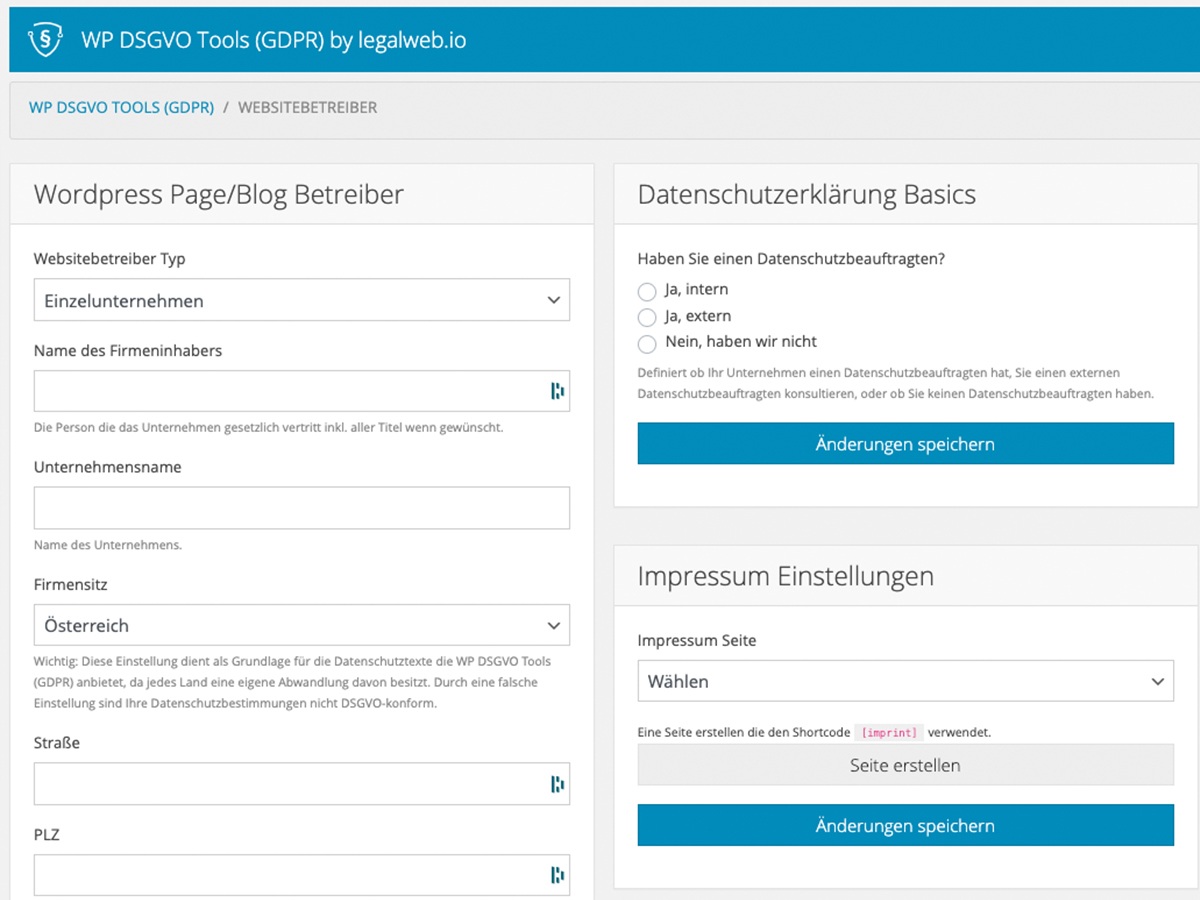Choose 'Nein, haben wir nicht' radio option

click(x=647, y=343)
